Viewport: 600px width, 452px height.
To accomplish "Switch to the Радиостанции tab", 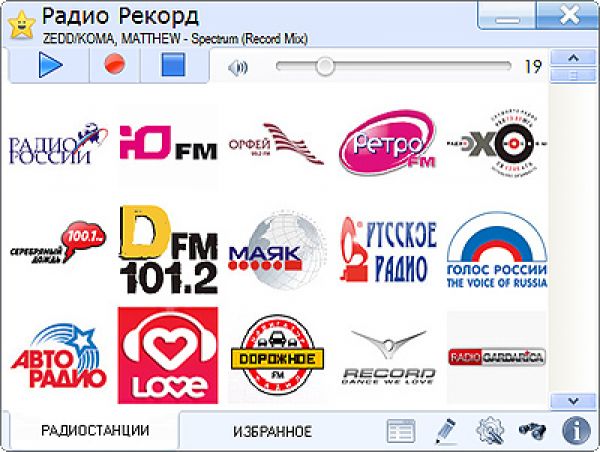I will tap(95, 430).
